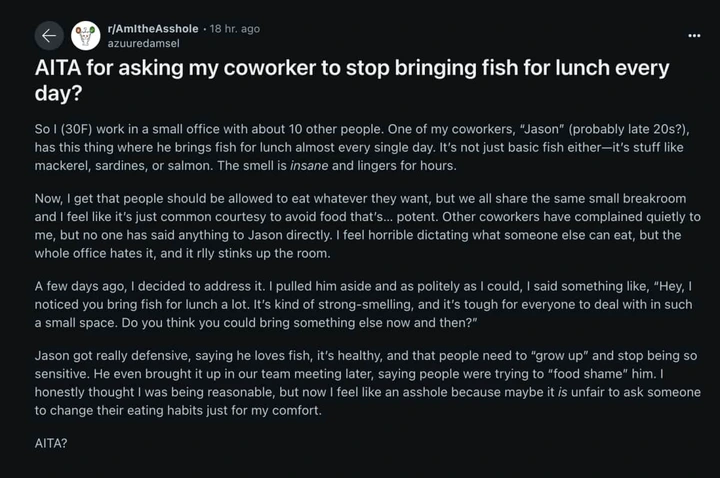This screenshot has width=720, height=478.
Task: Click the post title about bringing fish
Action: pos(352,80)
